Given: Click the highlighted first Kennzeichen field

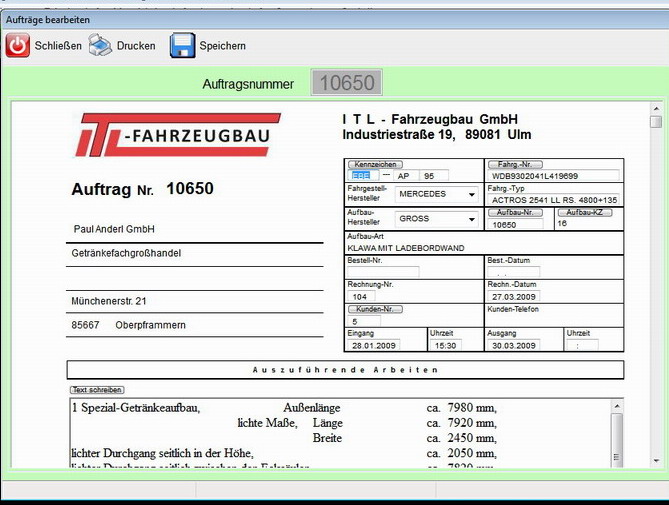Looking at the screenshot, I should coord(363,176).
